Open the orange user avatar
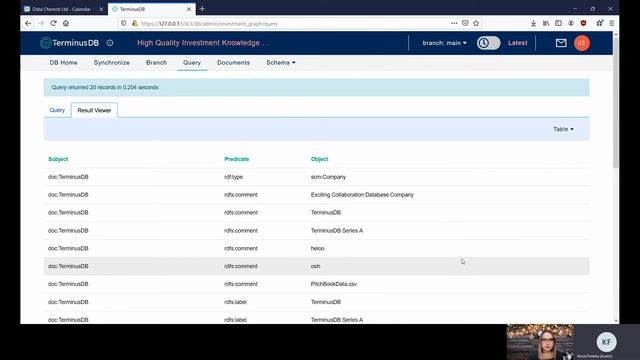This screenshot has width=640, height=360. (582, 43)
